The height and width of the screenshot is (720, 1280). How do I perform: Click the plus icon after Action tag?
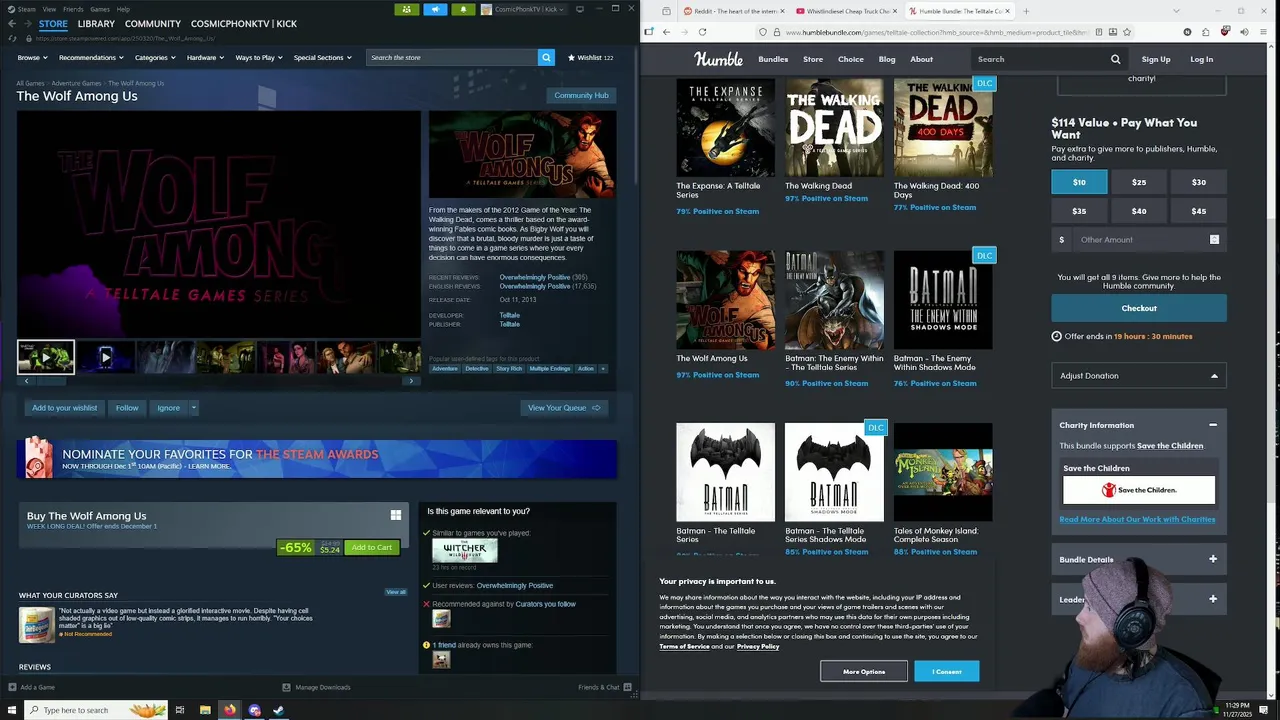[x=602, y=368]
